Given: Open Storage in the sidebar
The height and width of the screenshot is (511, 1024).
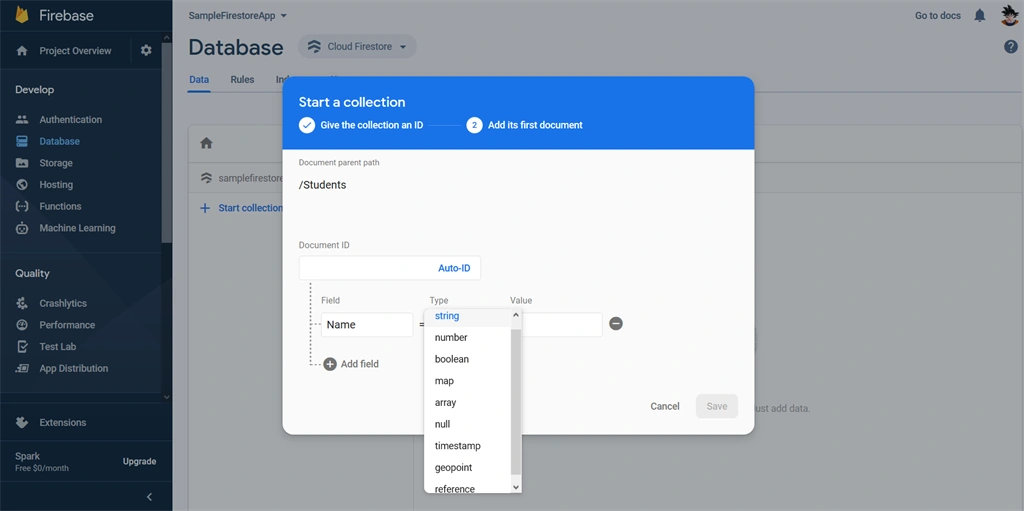Looking at the screenshot, I should pos(56,163).
